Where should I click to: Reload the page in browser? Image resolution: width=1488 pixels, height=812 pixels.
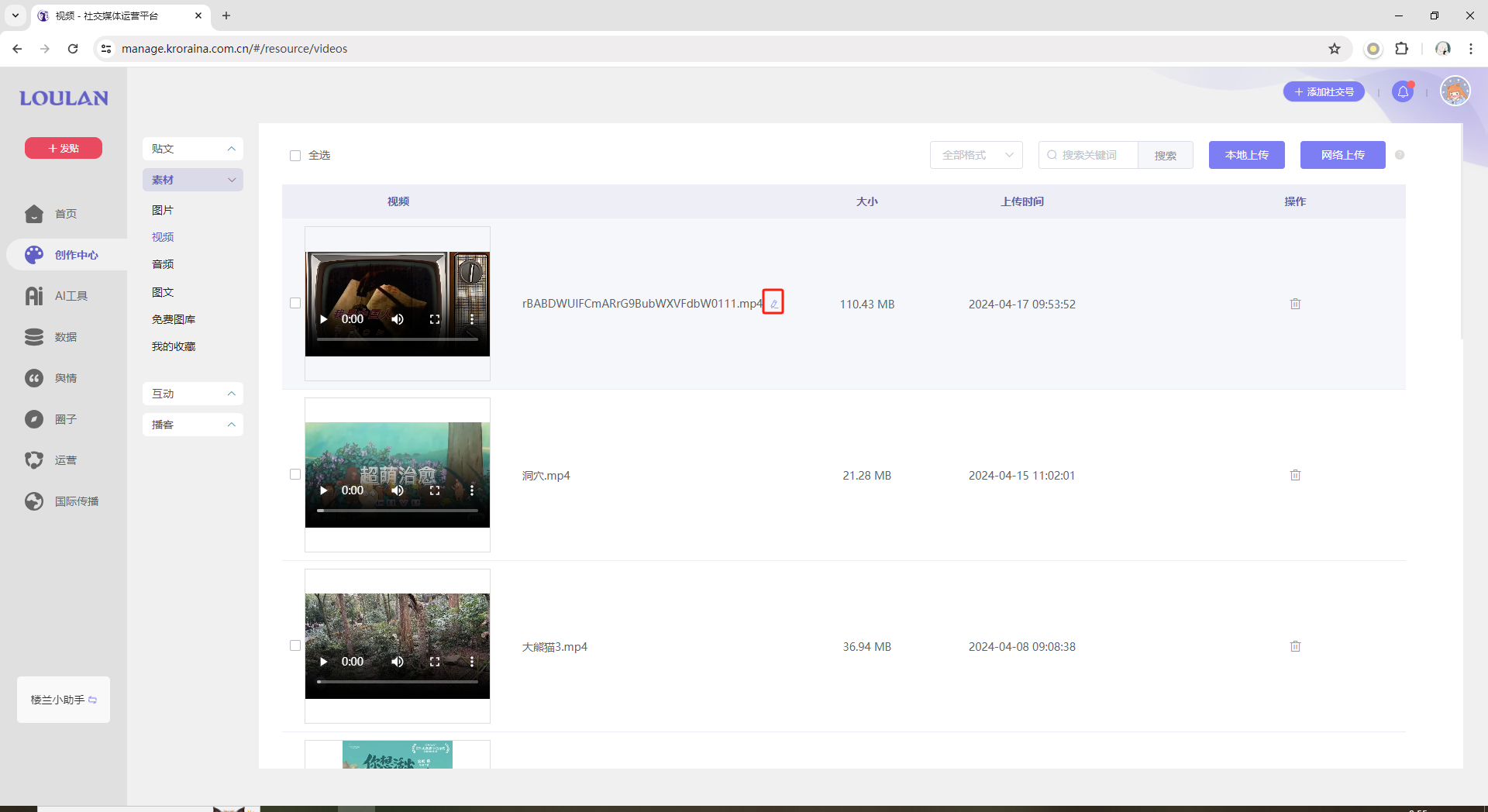[73, 49]
